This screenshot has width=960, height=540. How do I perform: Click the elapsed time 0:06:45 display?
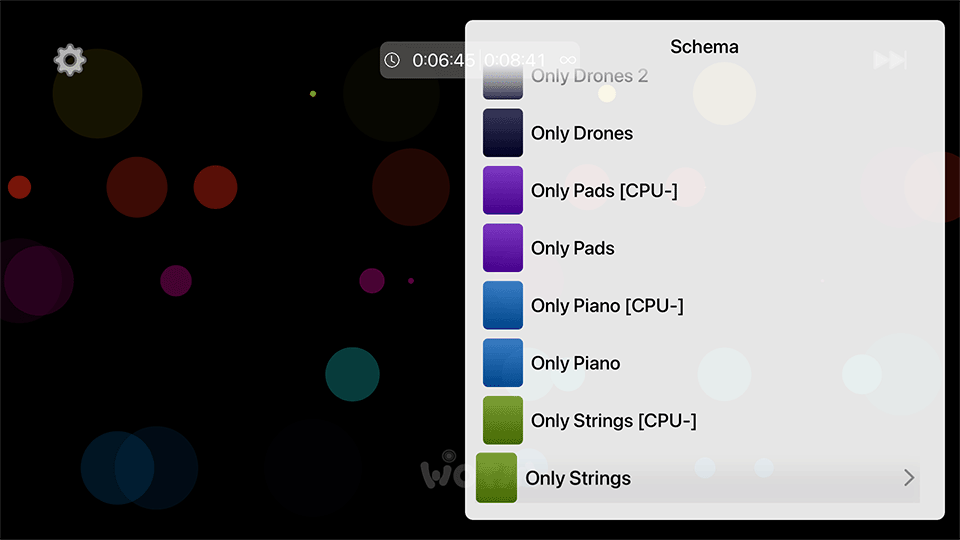click(x=443, y=60)
